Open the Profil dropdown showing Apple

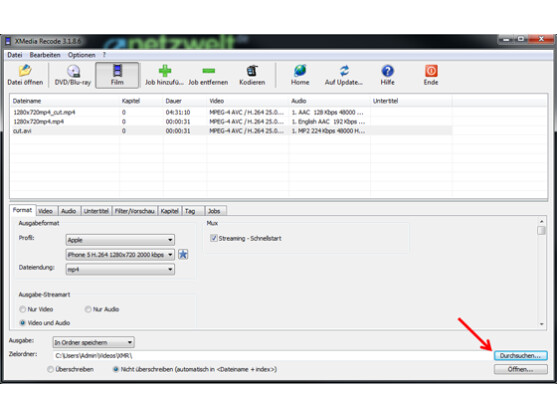(x=120, y=240)
